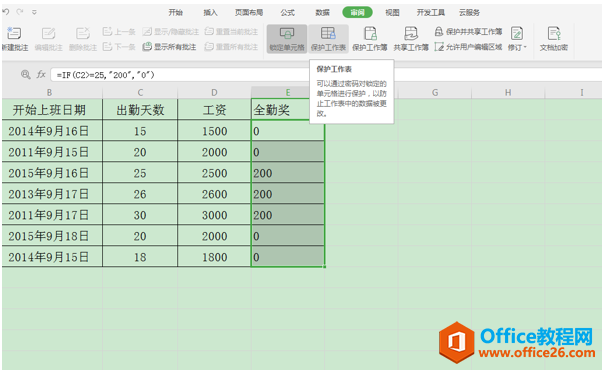Open the 公式 tab

[x=287, y=13]
